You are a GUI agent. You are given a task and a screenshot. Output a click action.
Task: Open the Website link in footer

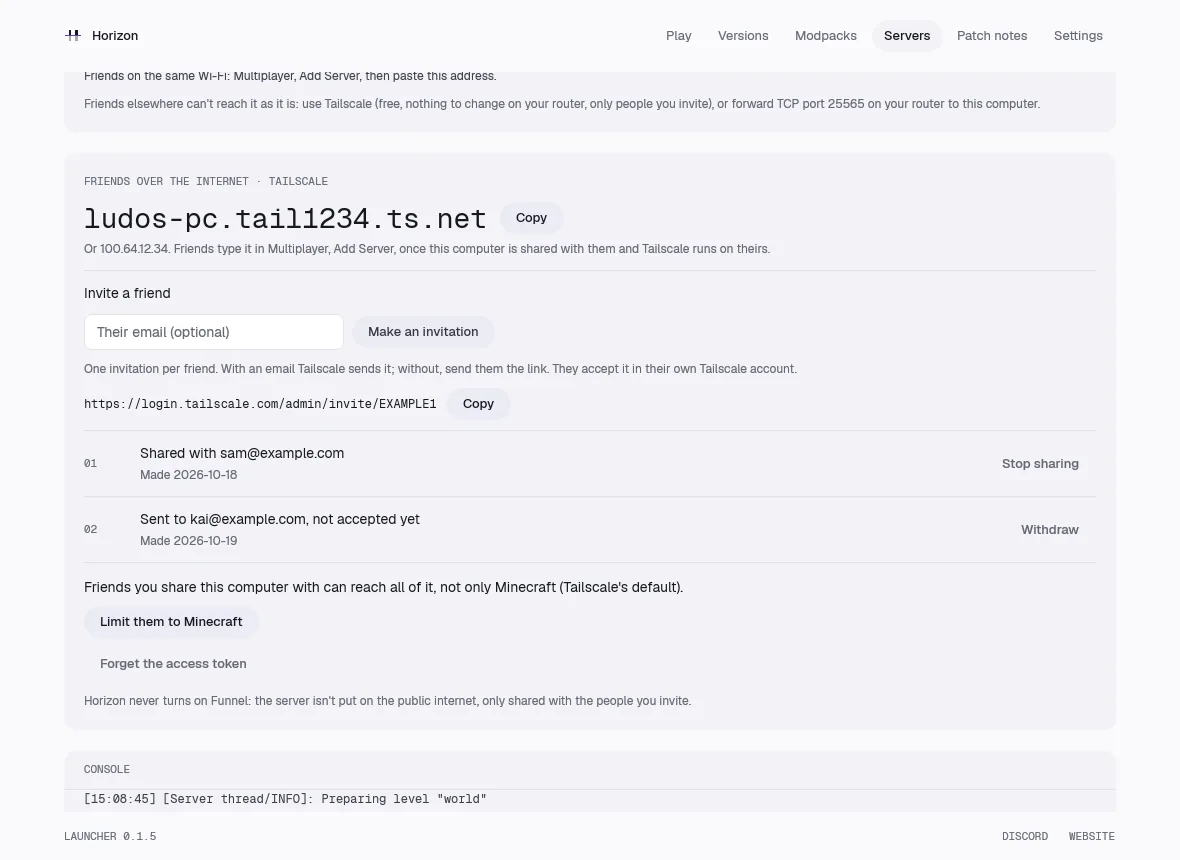tap(1091, 836)
